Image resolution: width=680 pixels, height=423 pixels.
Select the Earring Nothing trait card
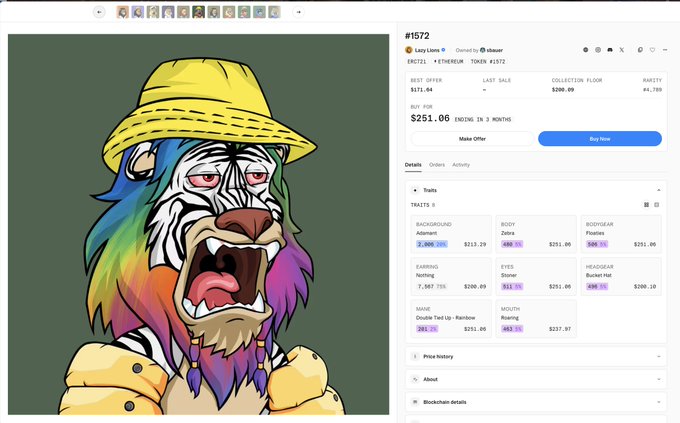pyautogui.click(x=451, y=277)
